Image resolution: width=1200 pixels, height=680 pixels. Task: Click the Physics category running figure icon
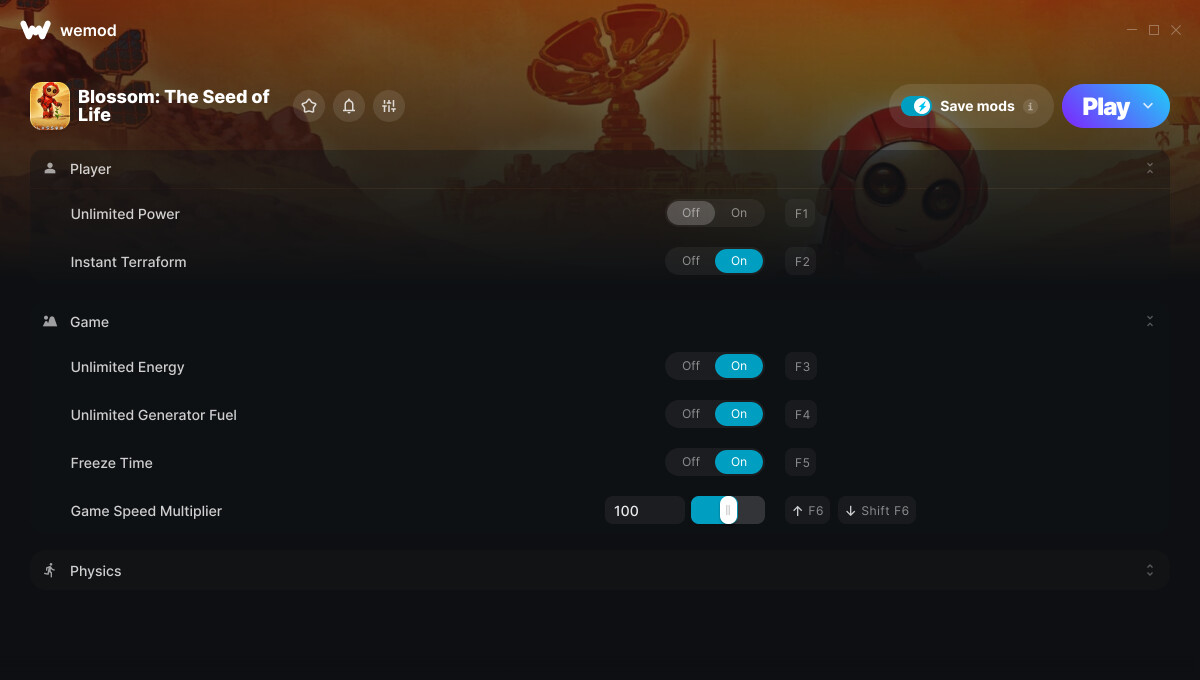pos(50,570)
